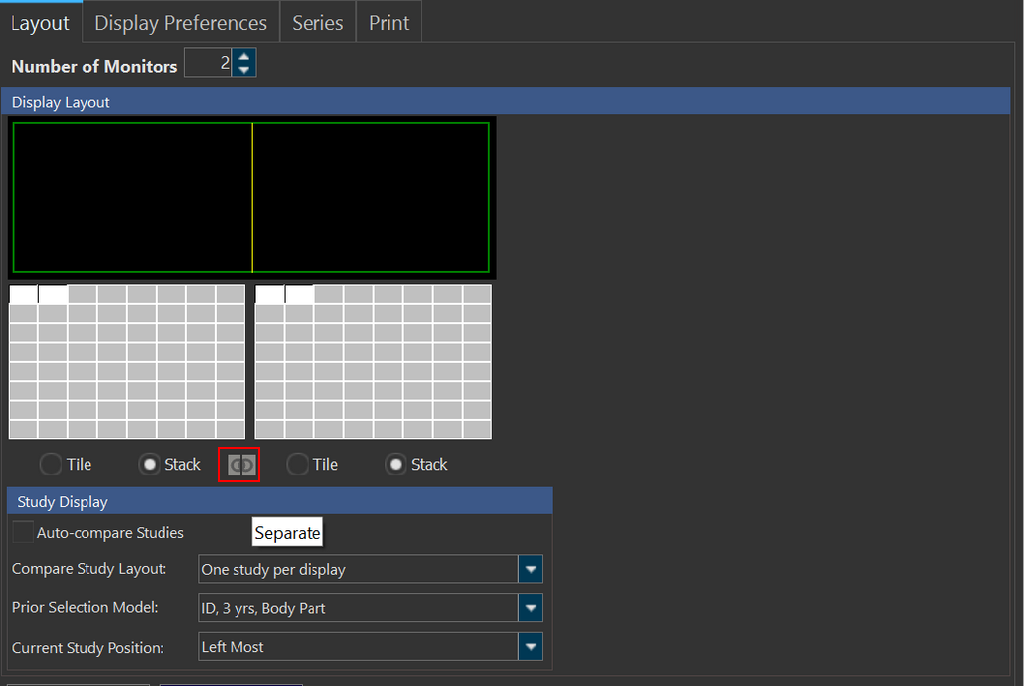Viewport: 1024px width, 686px height.
Task: Expand the Current Study Position dropdown
Action: tap(530, 647)
